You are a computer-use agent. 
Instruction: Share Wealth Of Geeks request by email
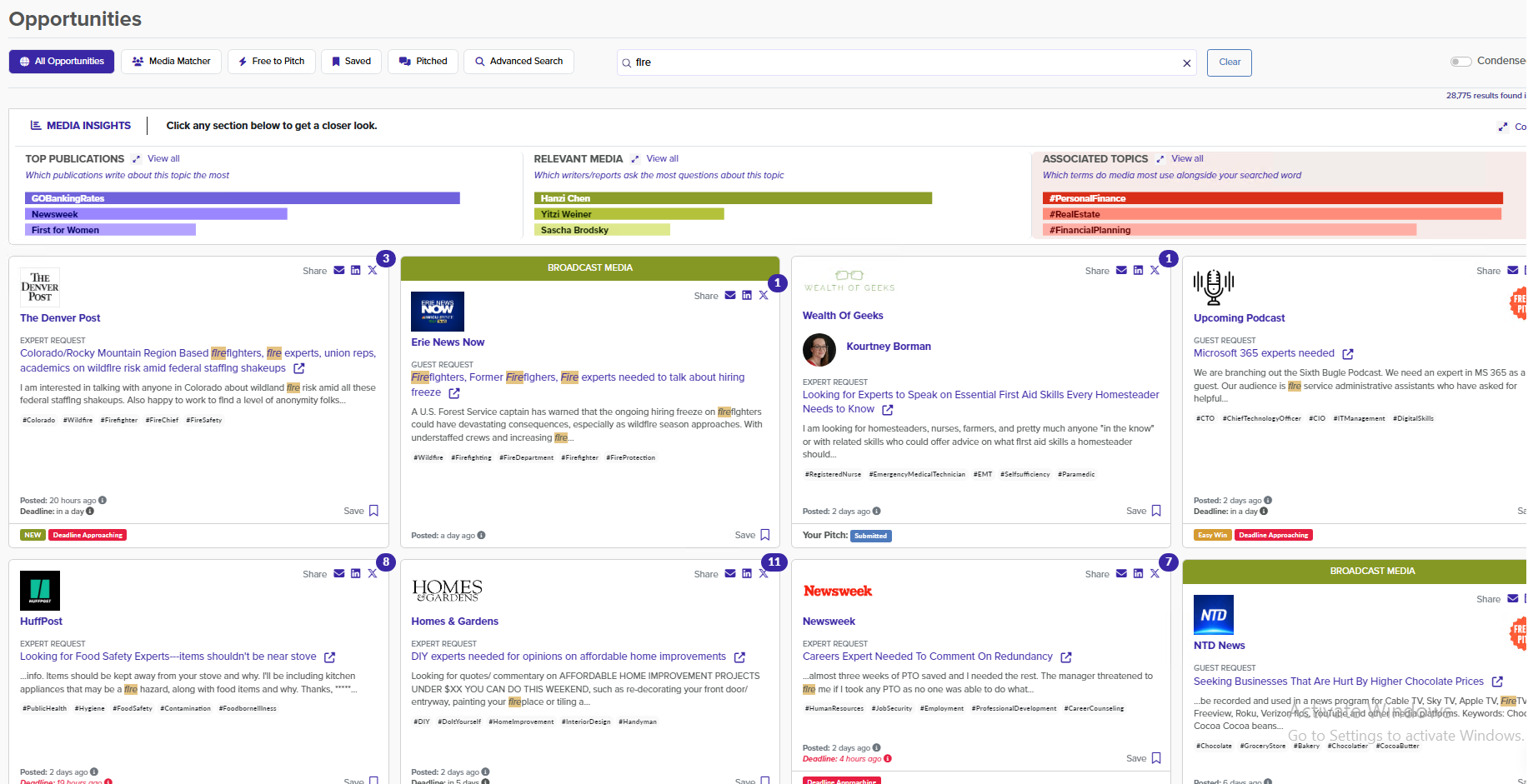click(1122, 271)
